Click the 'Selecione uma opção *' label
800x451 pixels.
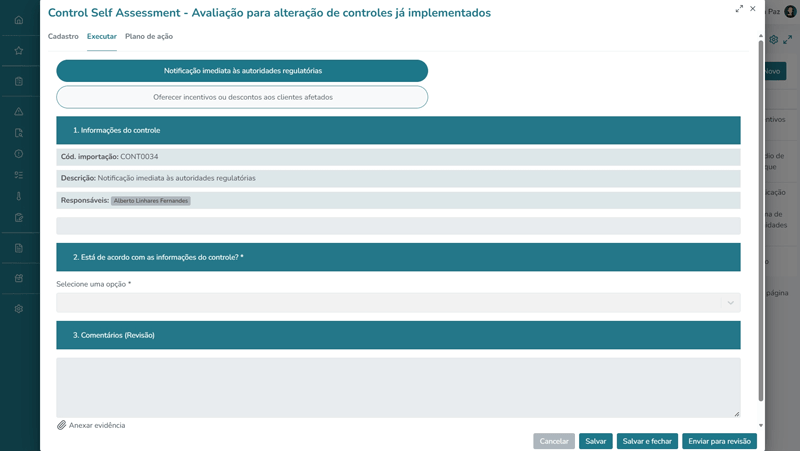93,284
